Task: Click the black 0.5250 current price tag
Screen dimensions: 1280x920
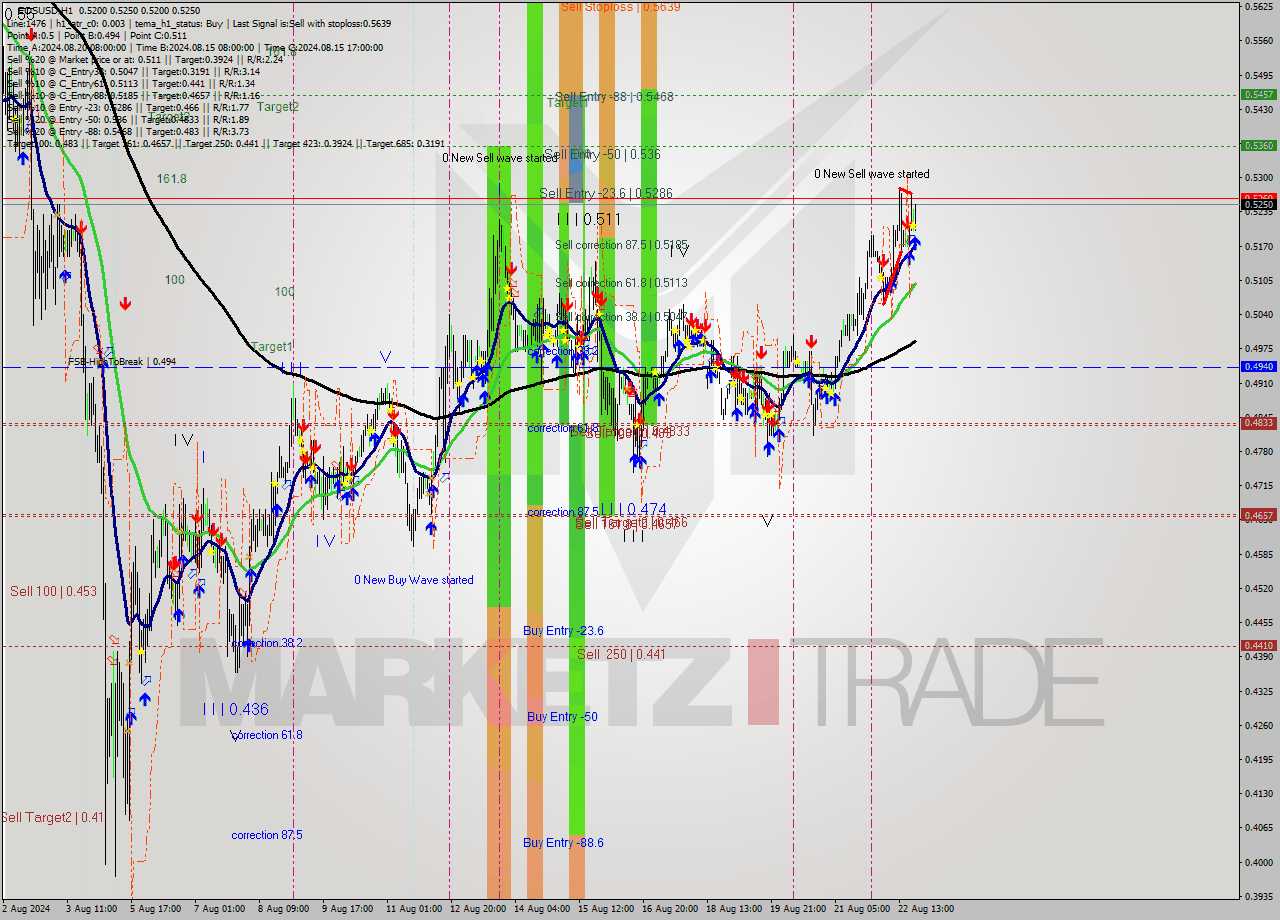Action: click(1258, 204)
